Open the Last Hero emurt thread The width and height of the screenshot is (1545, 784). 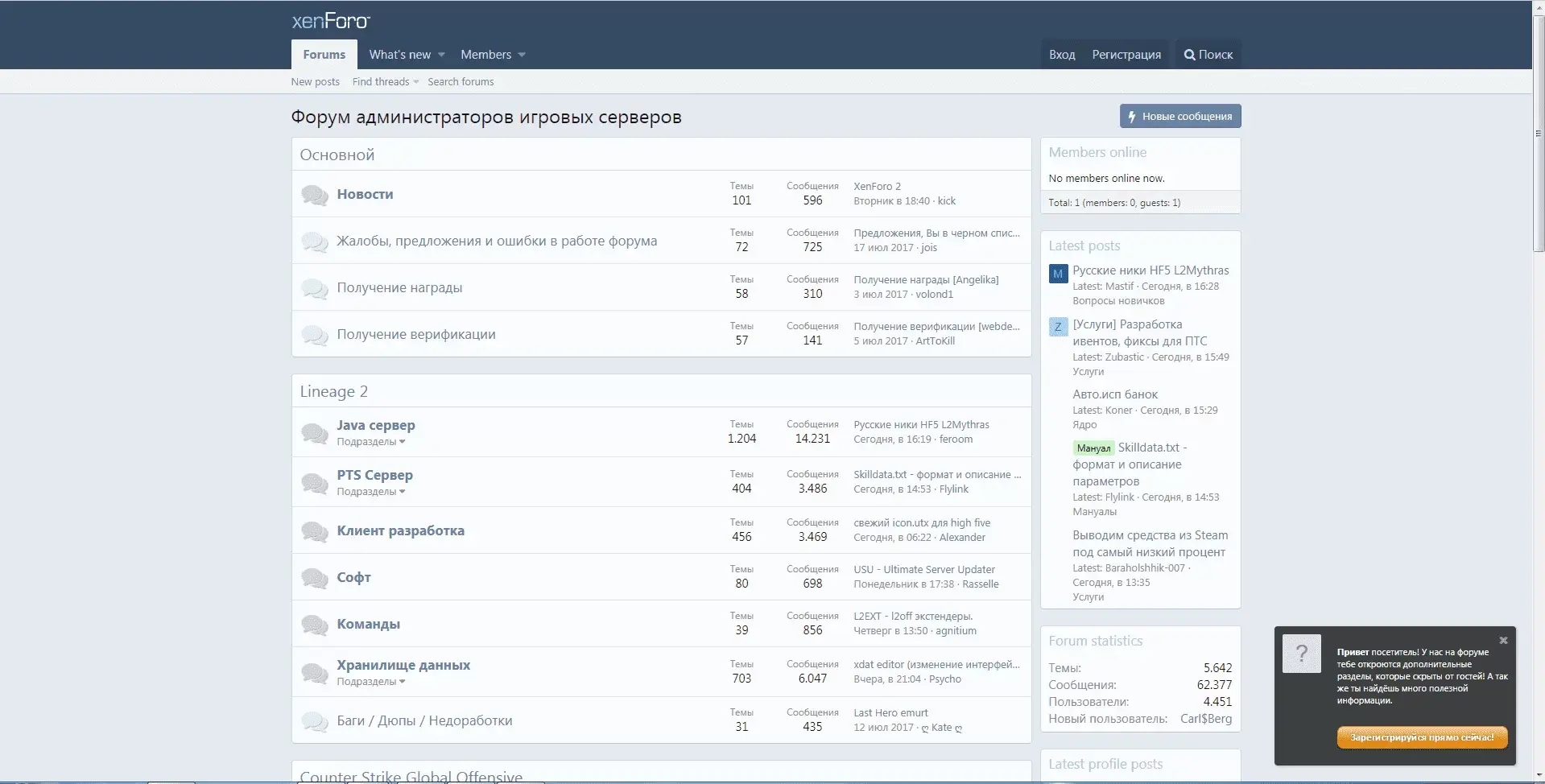click(x=890, y=712)
